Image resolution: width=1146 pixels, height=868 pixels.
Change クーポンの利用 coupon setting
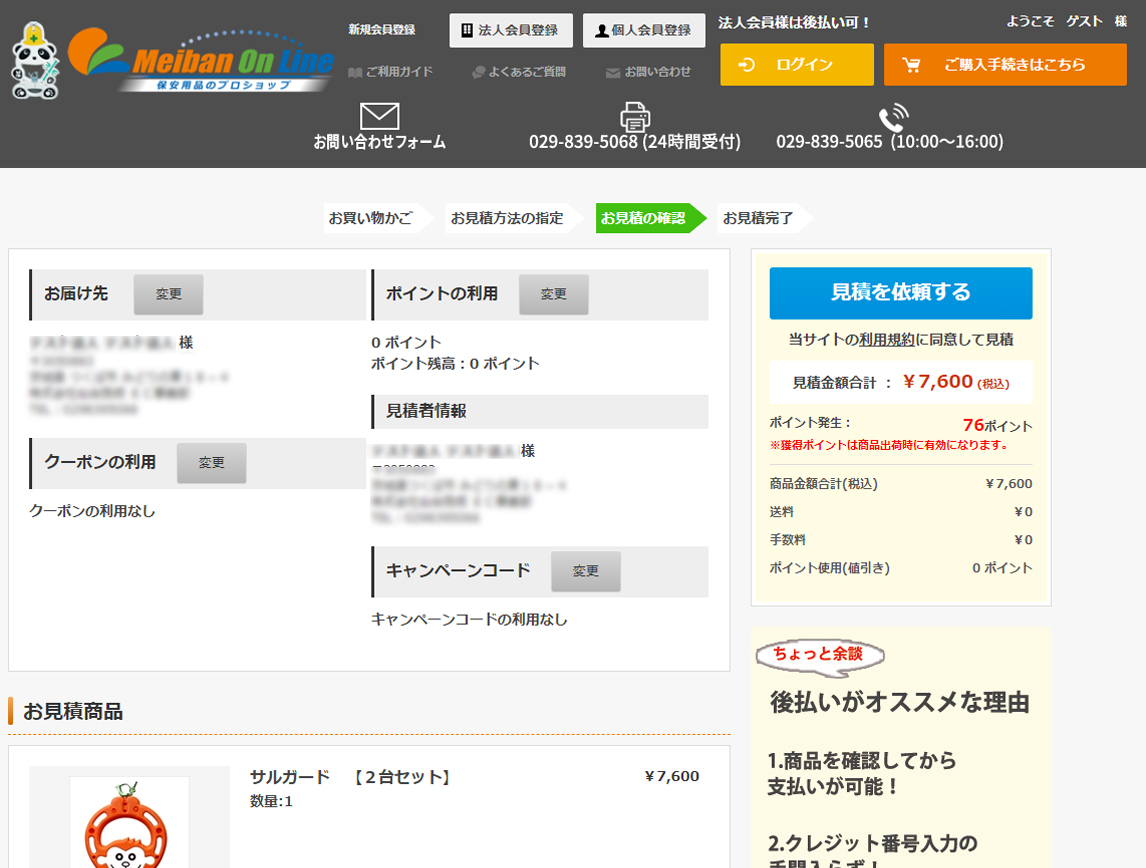click(x=211, y=463)
